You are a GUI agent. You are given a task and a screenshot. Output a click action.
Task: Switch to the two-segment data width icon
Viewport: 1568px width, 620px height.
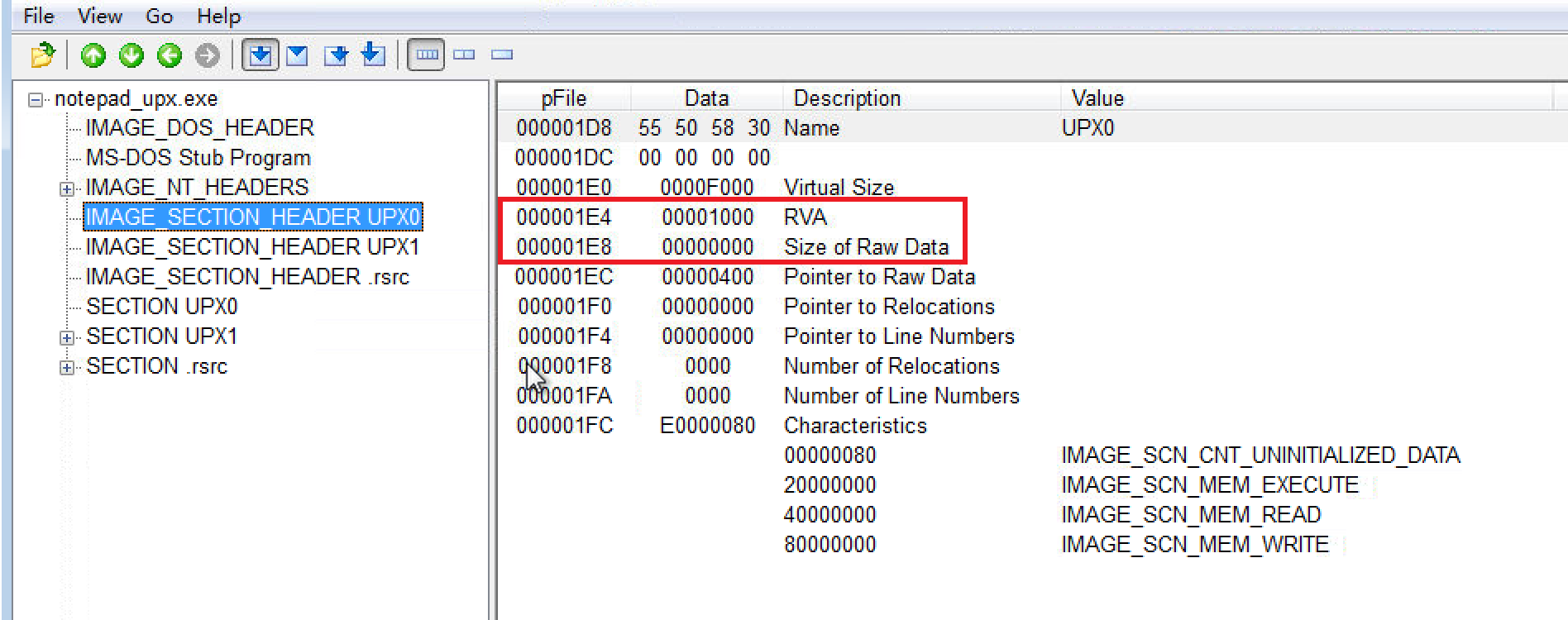pyautogui.click(x=464, y=55)
